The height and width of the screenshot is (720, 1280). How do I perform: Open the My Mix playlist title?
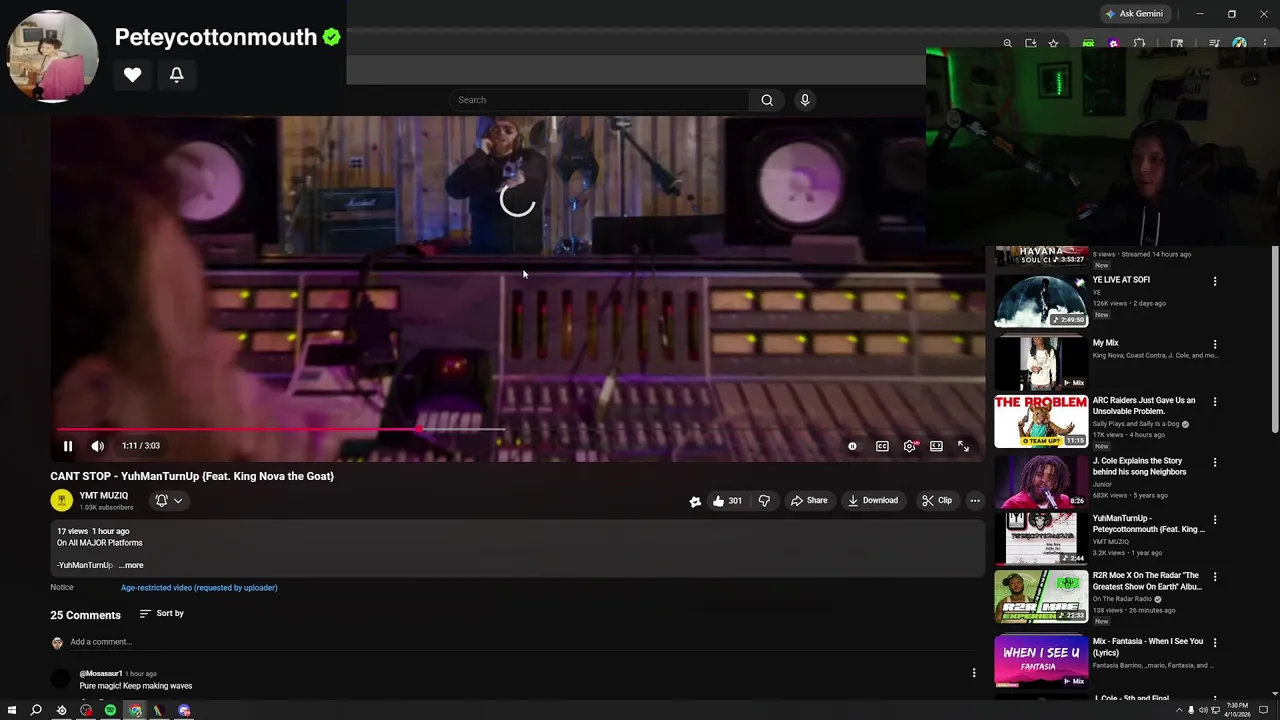point(1105,343)
